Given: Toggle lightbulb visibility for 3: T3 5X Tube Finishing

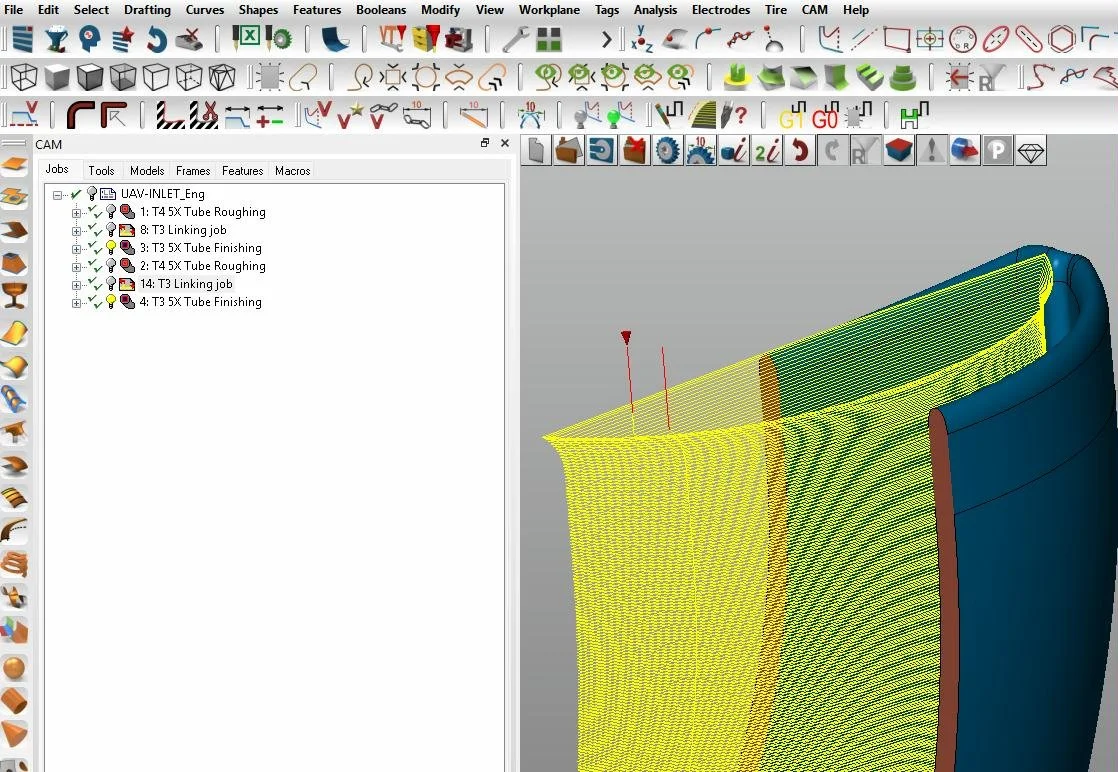Looking at the screenshot, I should click(111, 247).
